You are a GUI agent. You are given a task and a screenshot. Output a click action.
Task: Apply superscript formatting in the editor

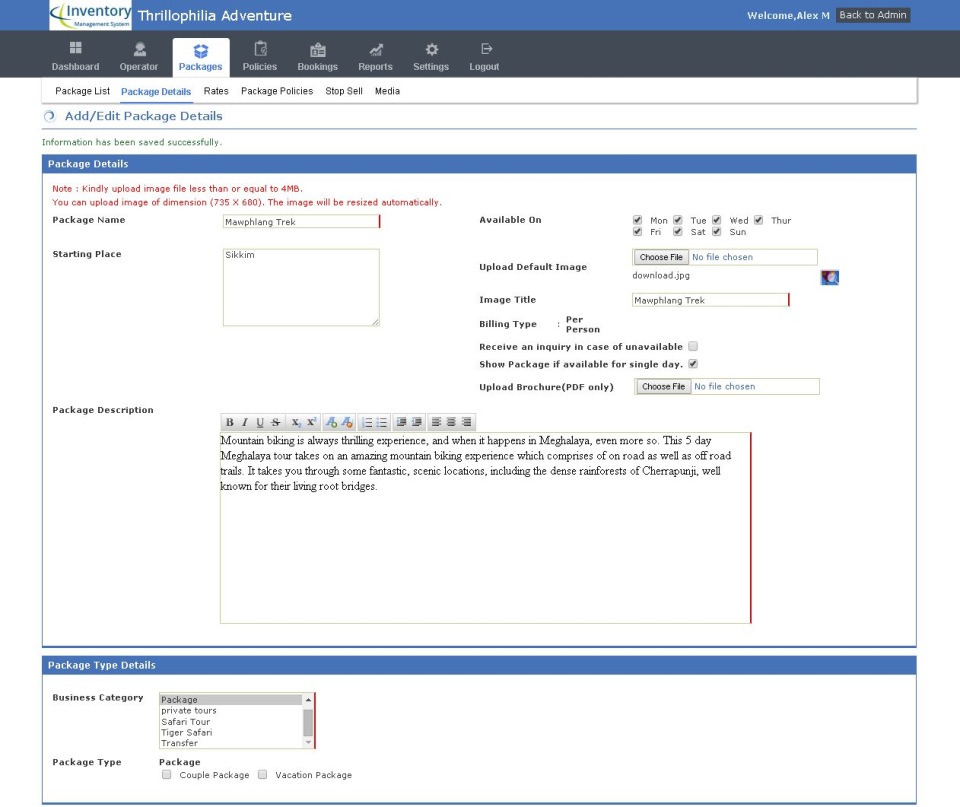pos(311,421)
